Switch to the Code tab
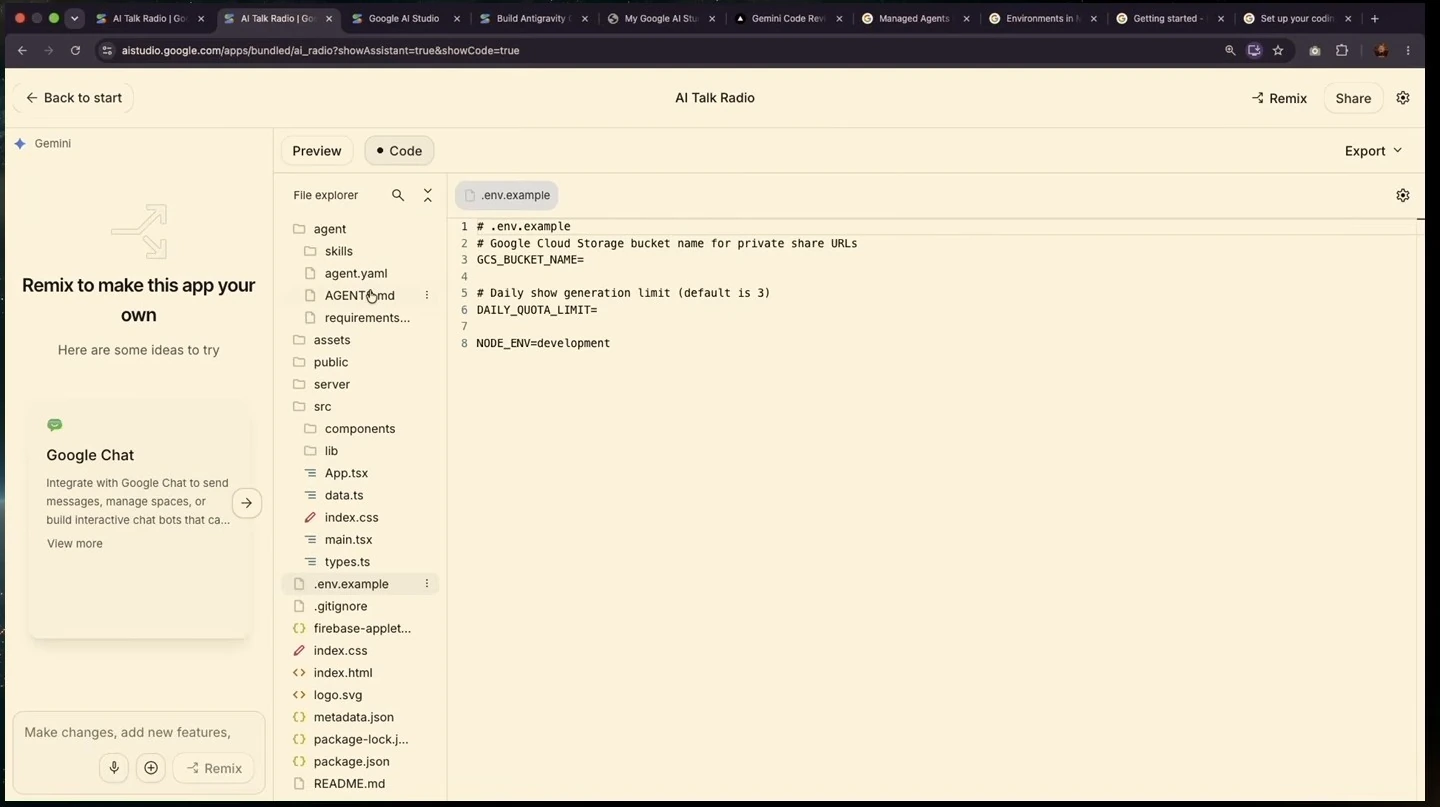 (x=399, y=151)
